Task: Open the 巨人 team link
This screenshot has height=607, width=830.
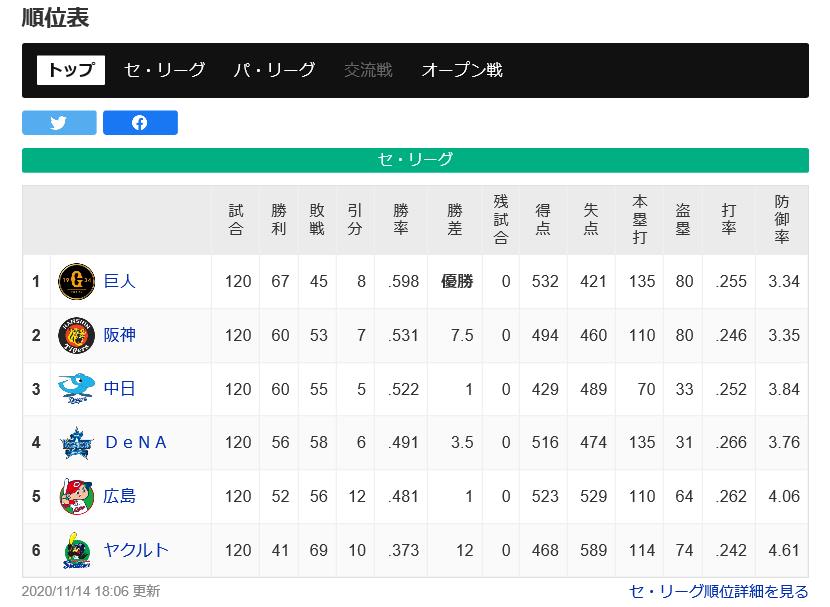Action: click(x=120, y=281)
